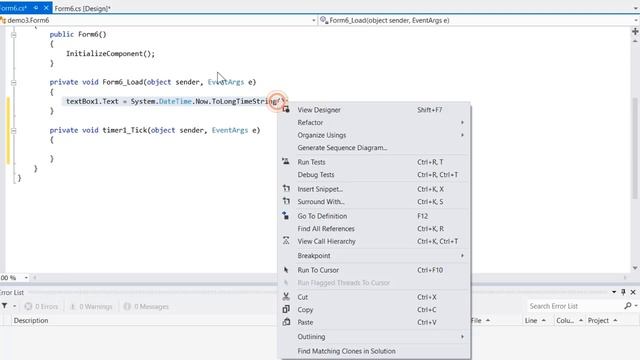The image size is (640, 360).
Task: Choose Generate Sequence Diagram
Action: pos(374,148)
